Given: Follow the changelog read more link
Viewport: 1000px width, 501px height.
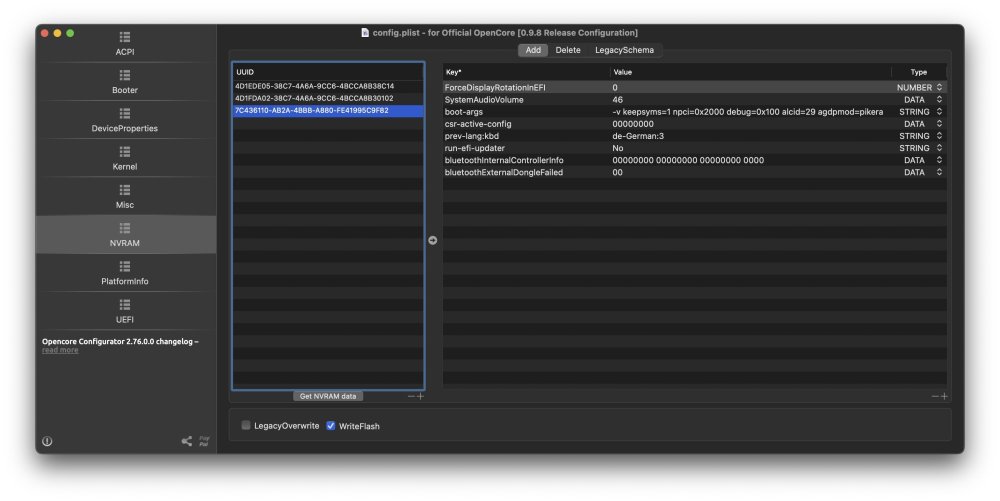Looking at the screenshot, I should coord(60,350).
